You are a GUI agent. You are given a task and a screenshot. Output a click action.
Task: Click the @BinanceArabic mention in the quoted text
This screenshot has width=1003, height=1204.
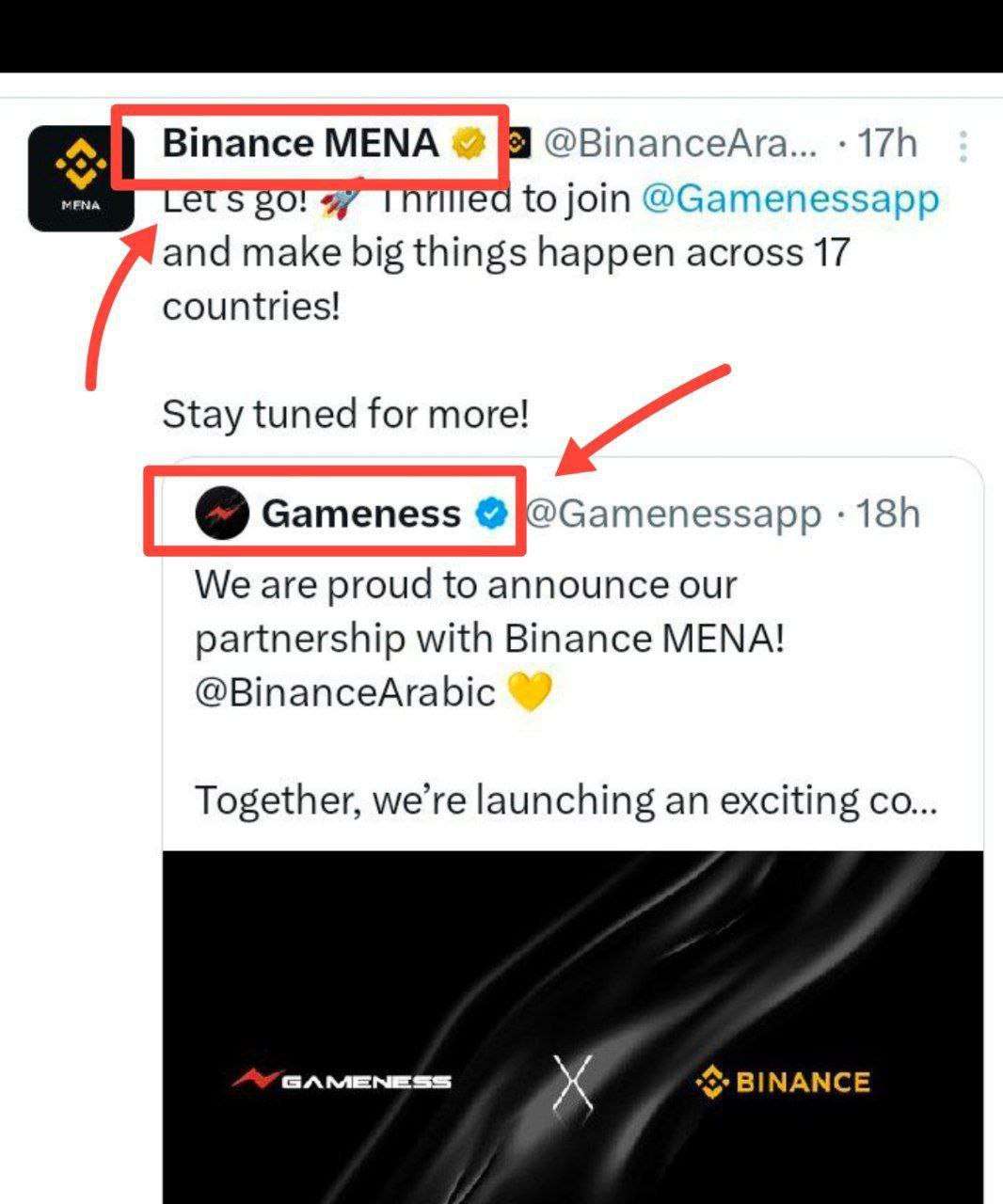tap(344, 692)
